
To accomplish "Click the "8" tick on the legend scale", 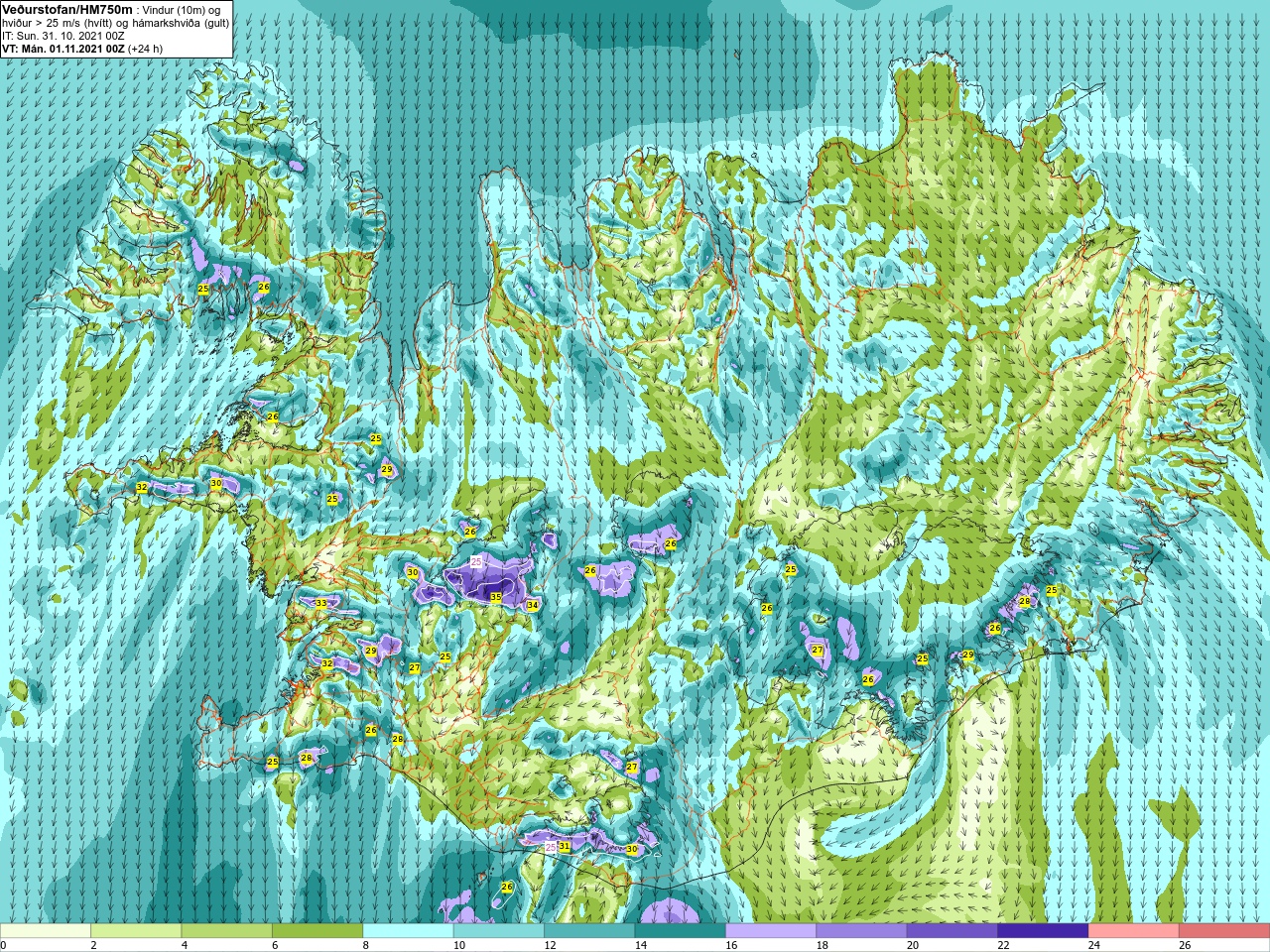I will [365, 945].
